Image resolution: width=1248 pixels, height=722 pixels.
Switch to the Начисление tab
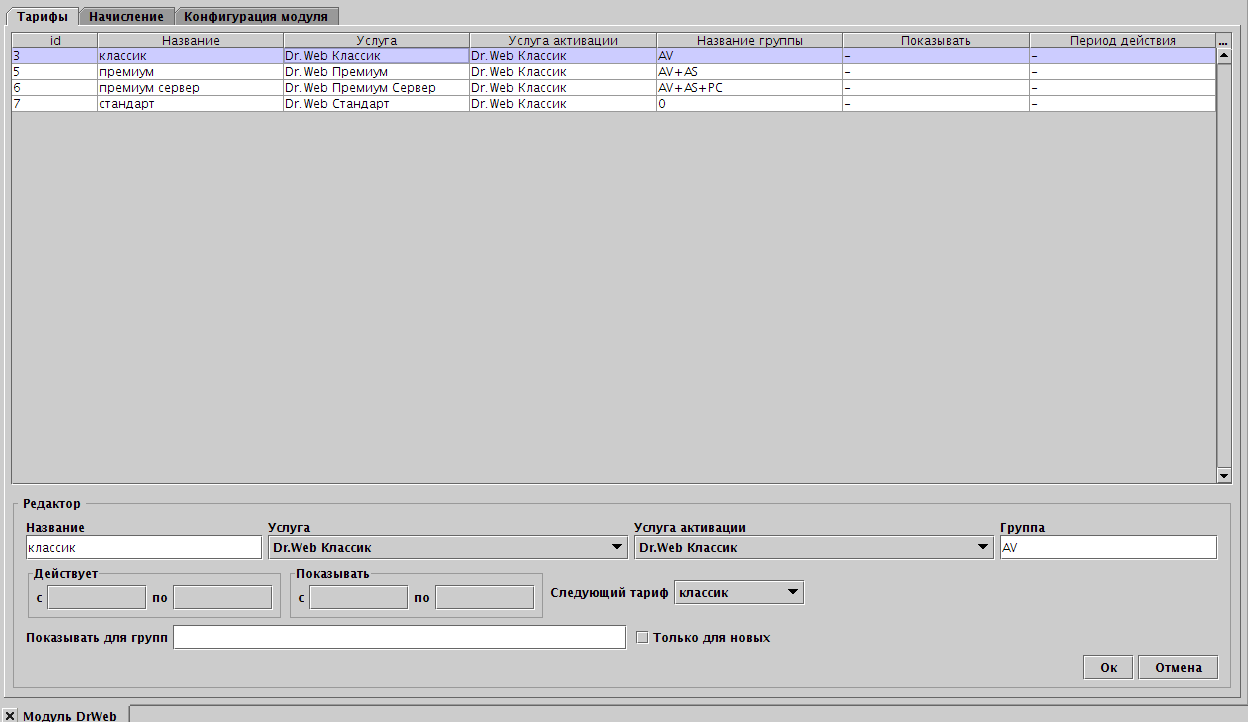126,16
